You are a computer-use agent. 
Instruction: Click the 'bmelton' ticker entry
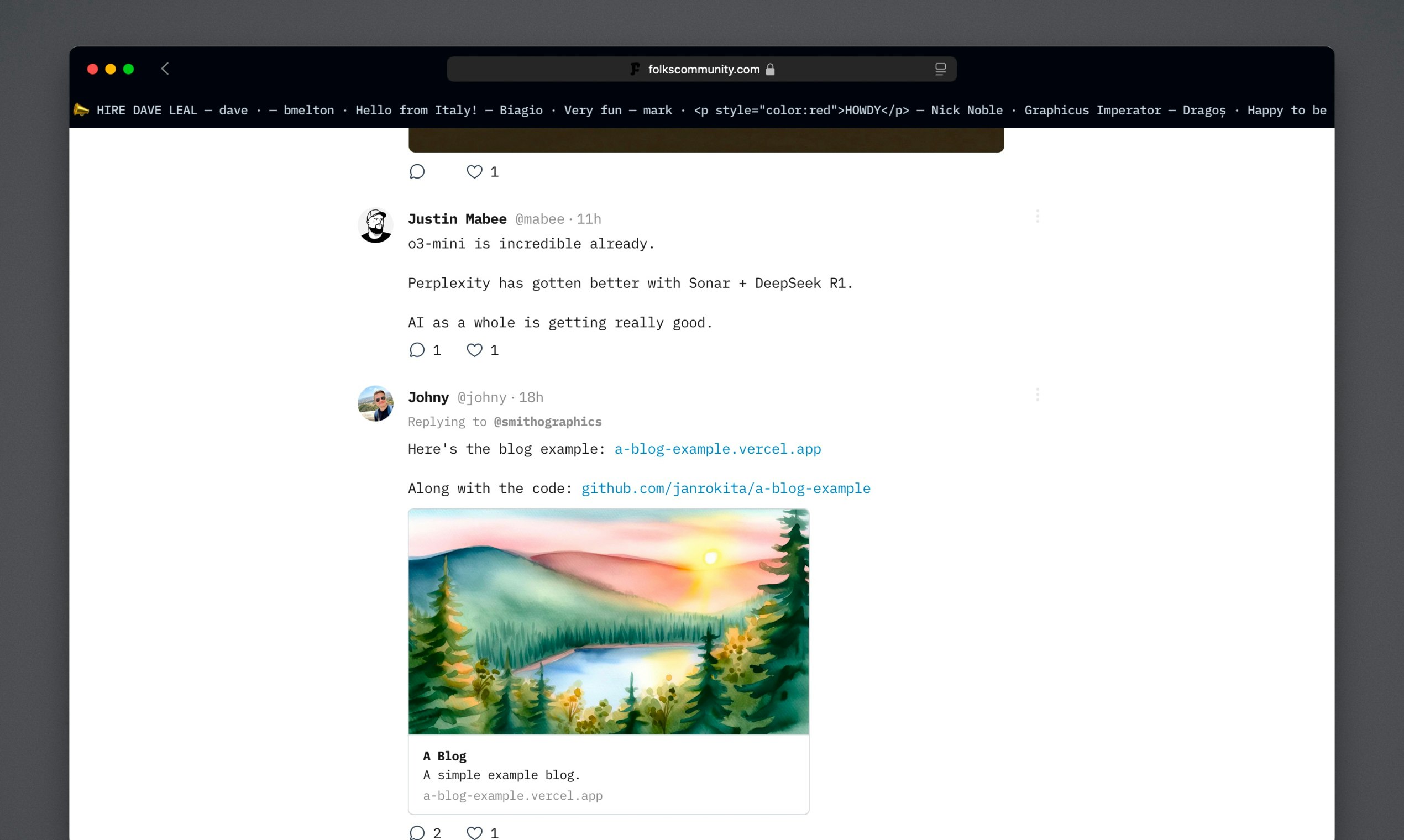(308, 110)
